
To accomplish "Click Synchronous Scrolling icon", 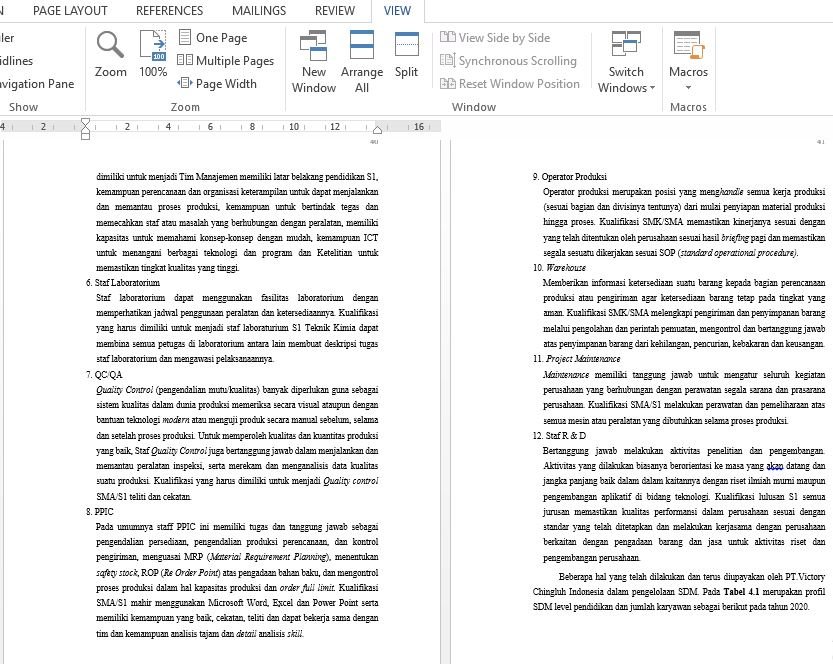I will pos(448,60).
